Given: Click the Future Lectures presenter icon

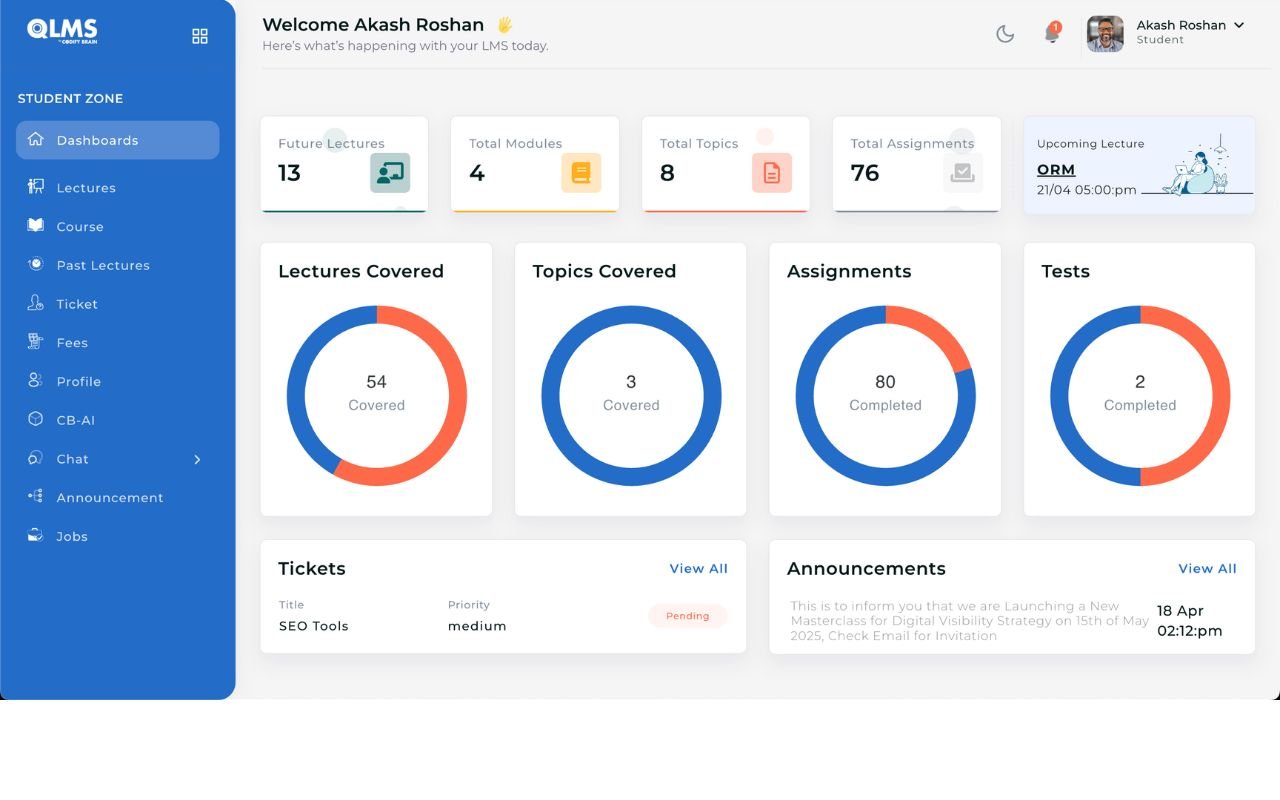Looking at the screenshot, I should click(x=390, y=173).
